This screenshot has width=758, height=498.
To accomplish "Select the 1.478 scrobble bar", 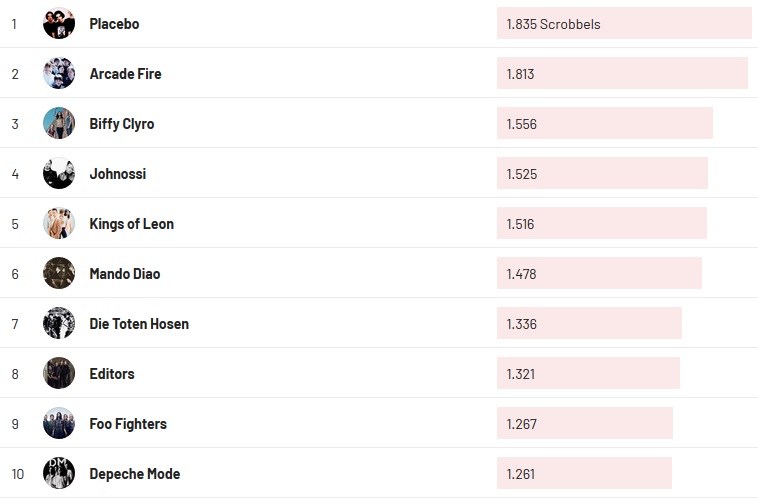I will click(x=599, y=274).
